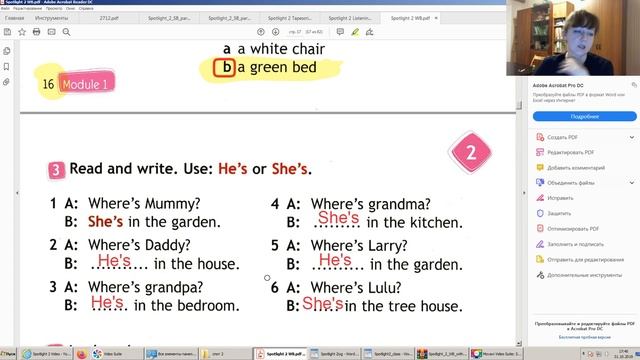Click the Дополнительные инструменты wrench icon

540,275
